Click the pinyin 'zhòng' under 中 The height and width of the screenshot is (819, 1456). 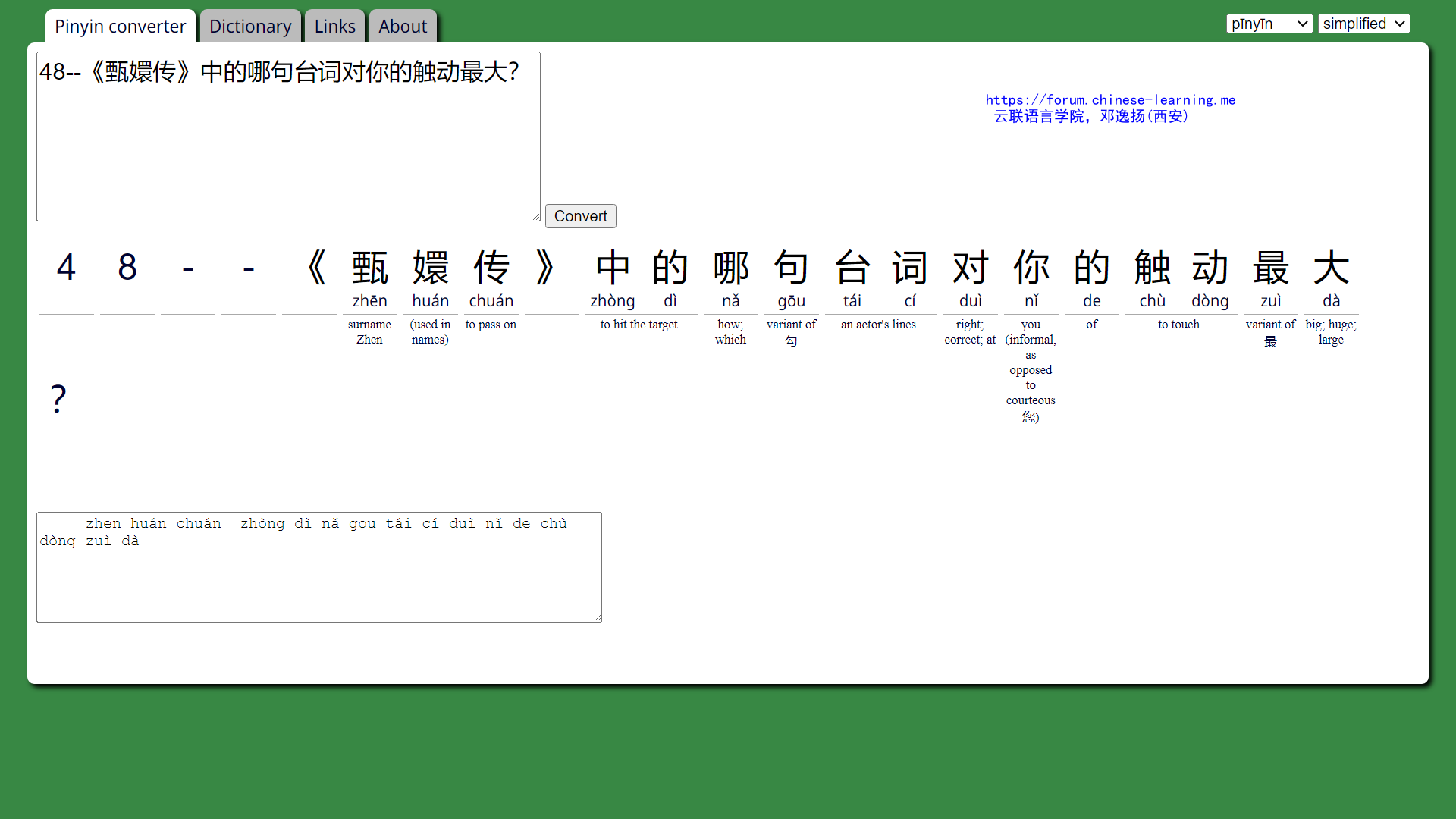613,301
